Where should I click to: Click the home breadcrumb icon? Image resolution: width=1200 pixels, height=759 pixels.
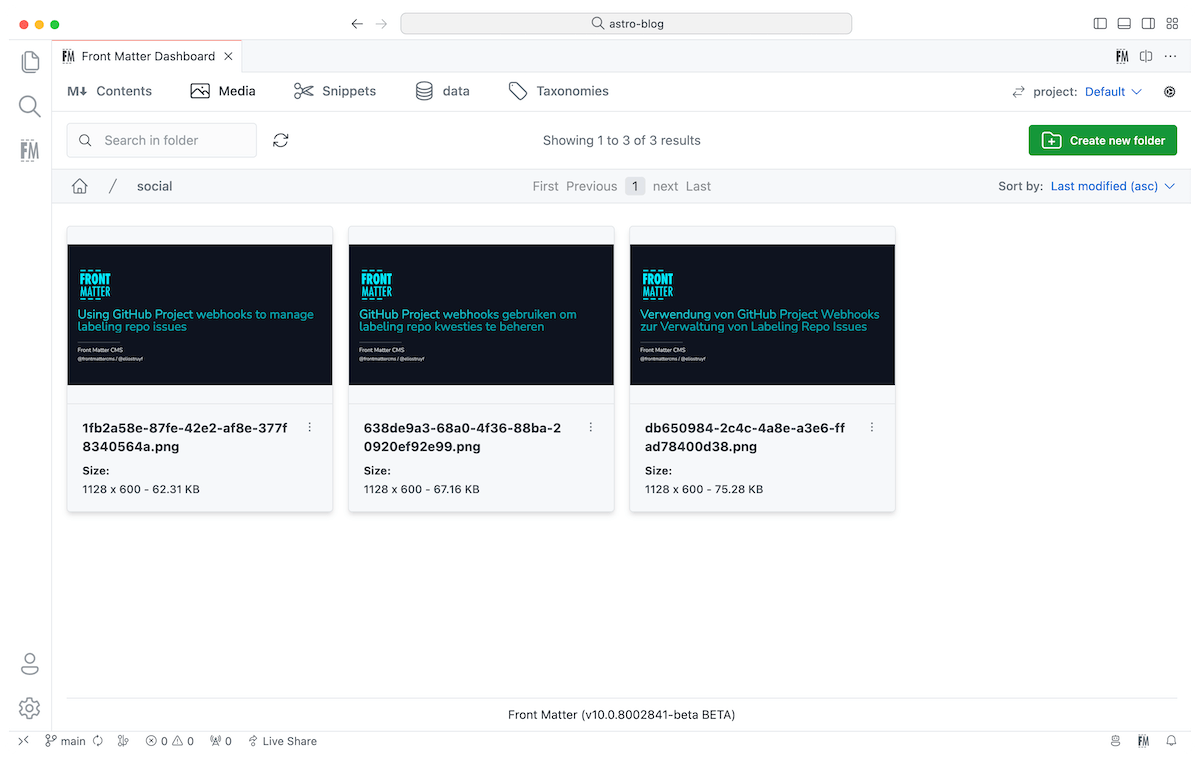(x=79, y=186)
